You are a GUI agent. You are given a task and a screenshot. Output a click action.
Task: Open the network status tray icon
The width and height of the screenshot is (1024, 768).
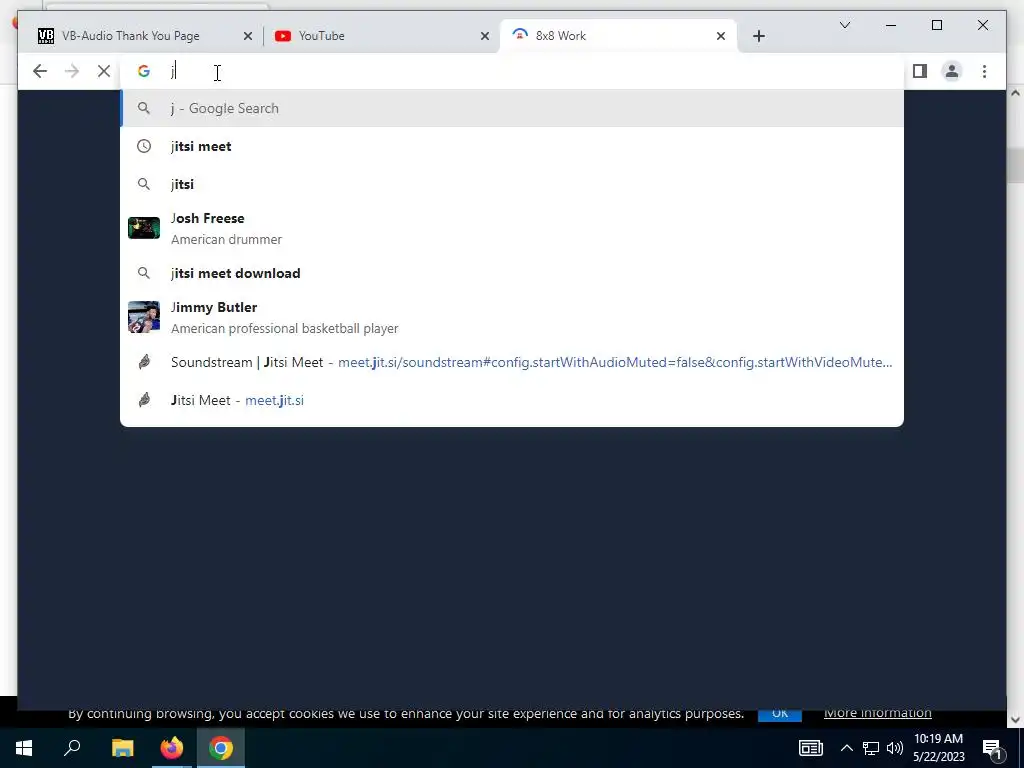pos(871,748)
